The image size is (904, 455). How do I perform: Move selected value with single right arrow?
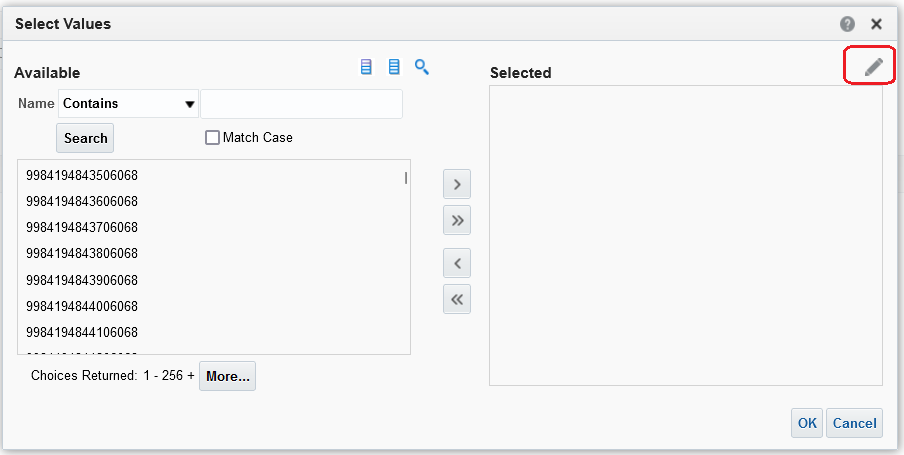click(x=457, y=184)
